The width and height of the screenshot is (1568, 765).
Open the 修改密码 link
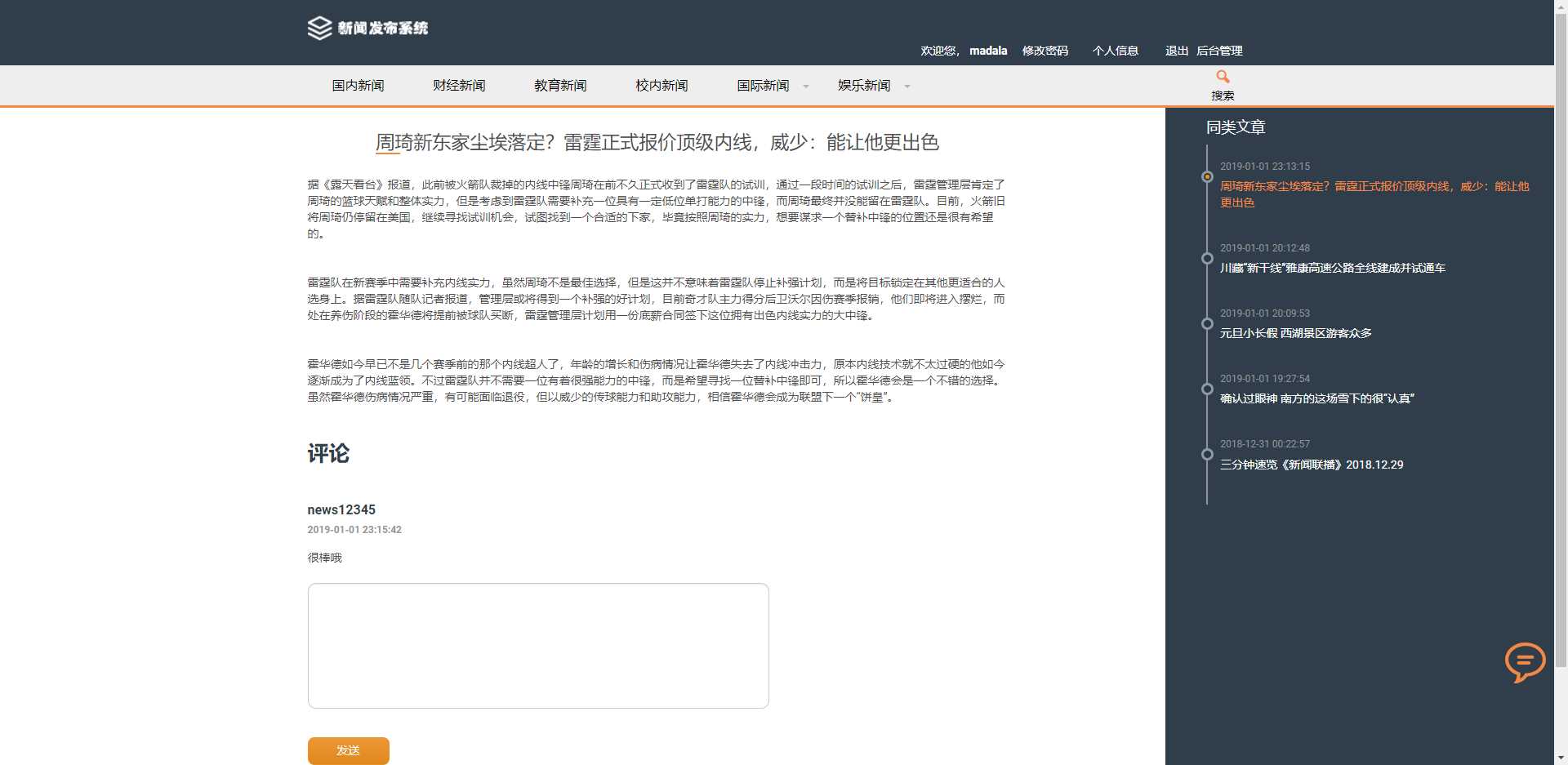tap(1045, 51)
